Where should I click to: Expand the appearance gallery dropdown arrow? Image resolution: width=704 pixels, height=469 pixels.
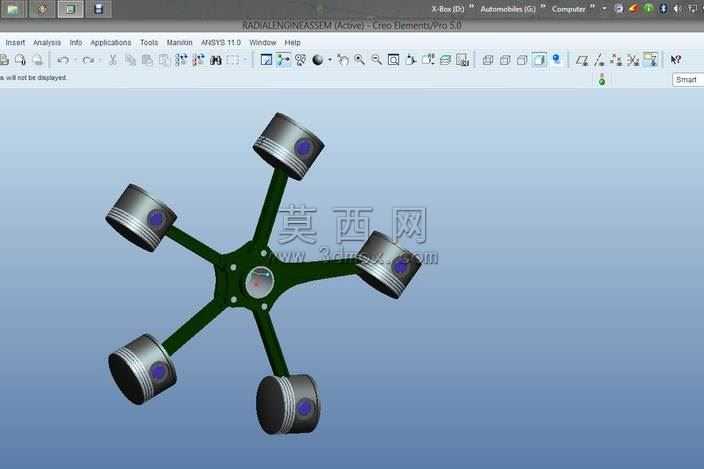pos(330,60)
